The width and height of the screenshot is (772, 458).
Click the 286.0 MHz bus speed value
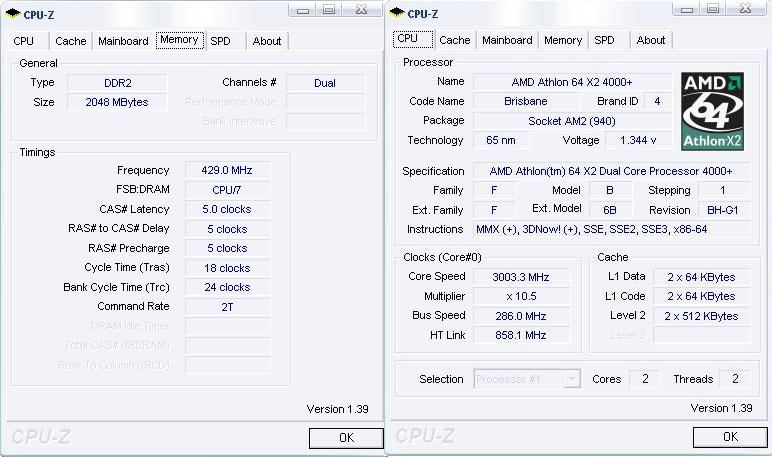click(521, 316)
